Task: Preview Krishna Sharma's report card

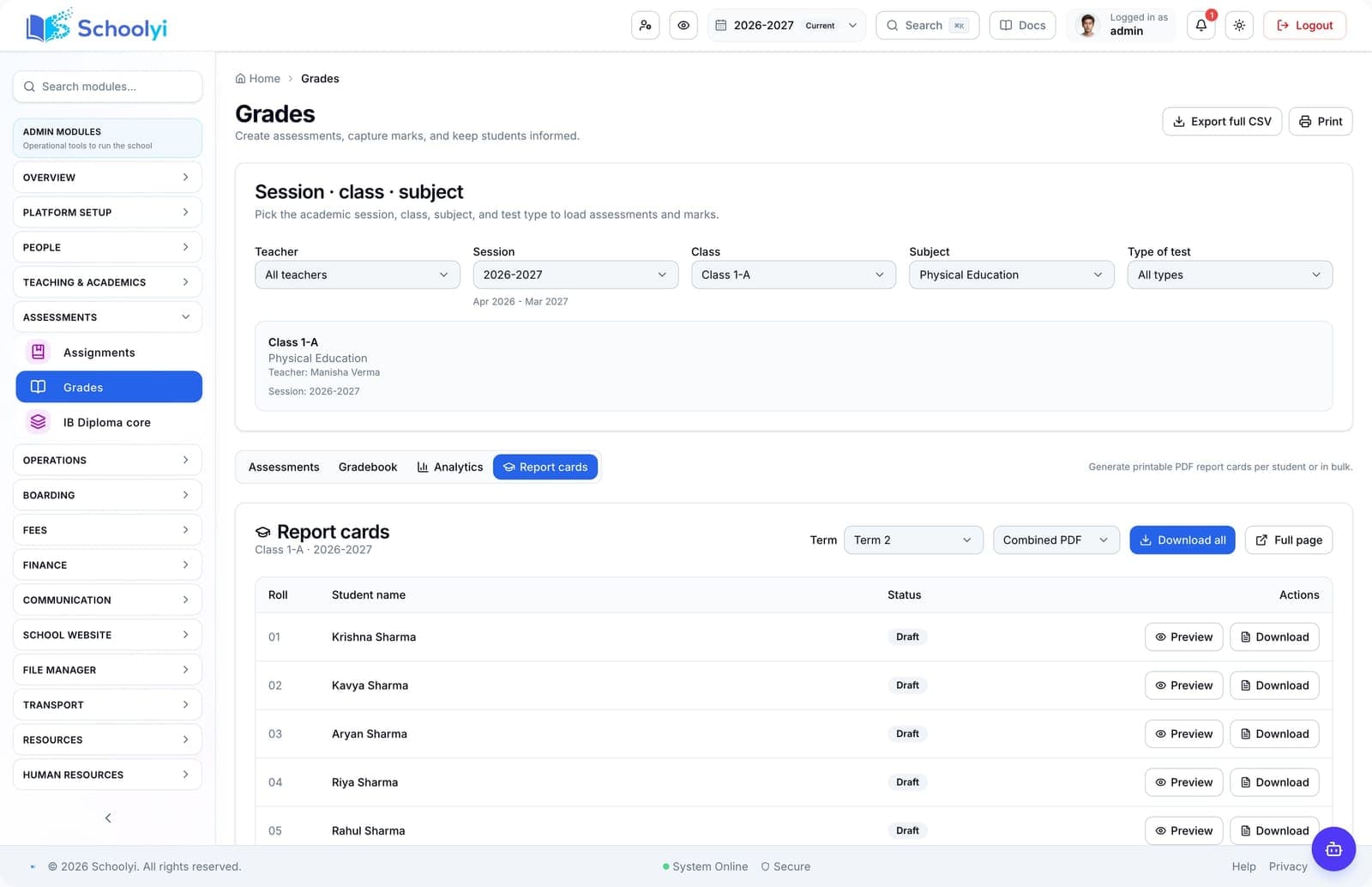Action: 1184,637
